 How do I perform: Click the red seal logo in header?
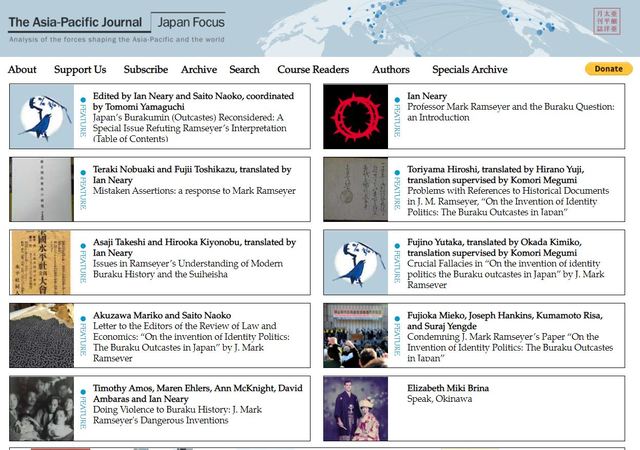click(607, 21)
